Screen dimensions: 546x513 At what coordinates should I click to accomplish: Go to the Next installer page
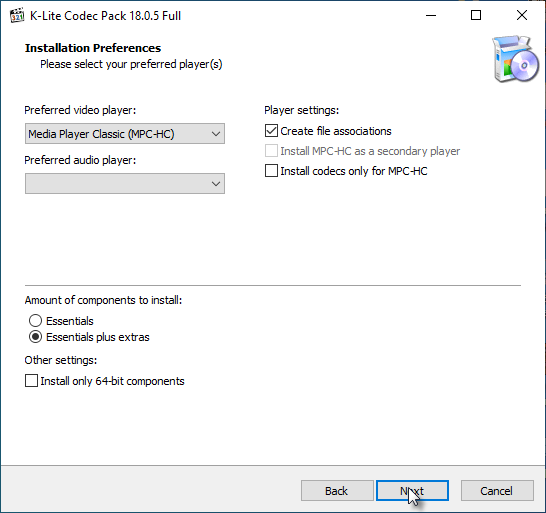tap(412, 491)
